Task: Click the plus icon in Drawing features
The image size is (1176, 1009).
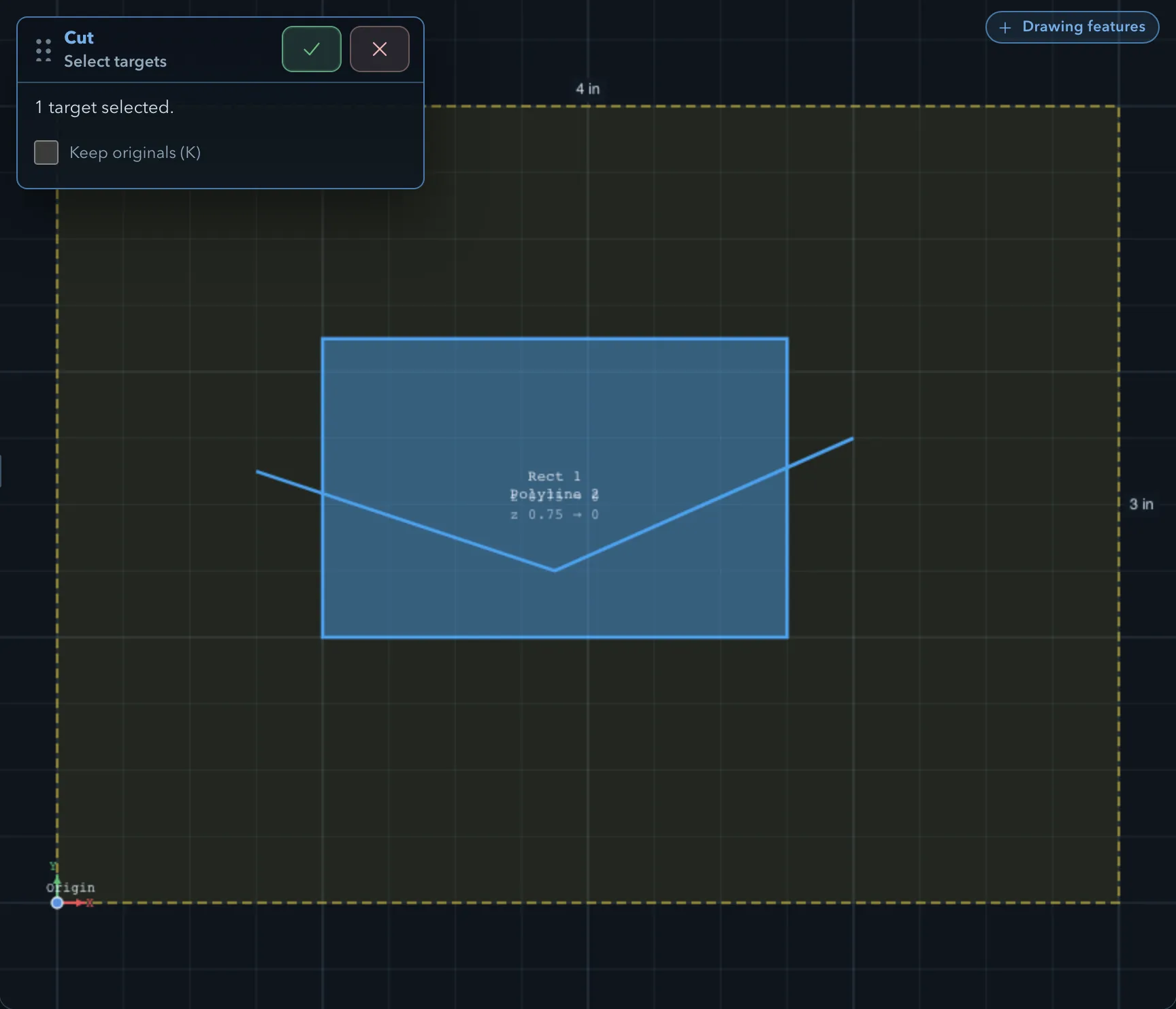Action: tap(1005, 28)
